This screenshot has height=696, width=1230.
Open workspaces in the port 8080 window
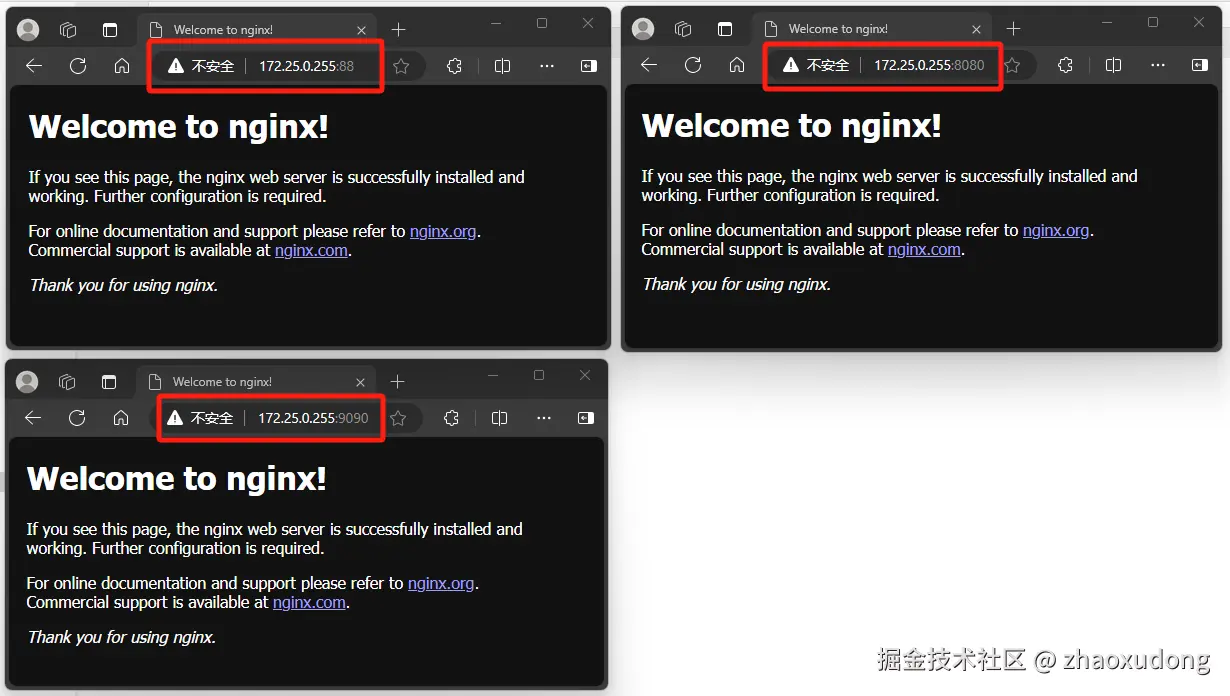tap(684, 29)
